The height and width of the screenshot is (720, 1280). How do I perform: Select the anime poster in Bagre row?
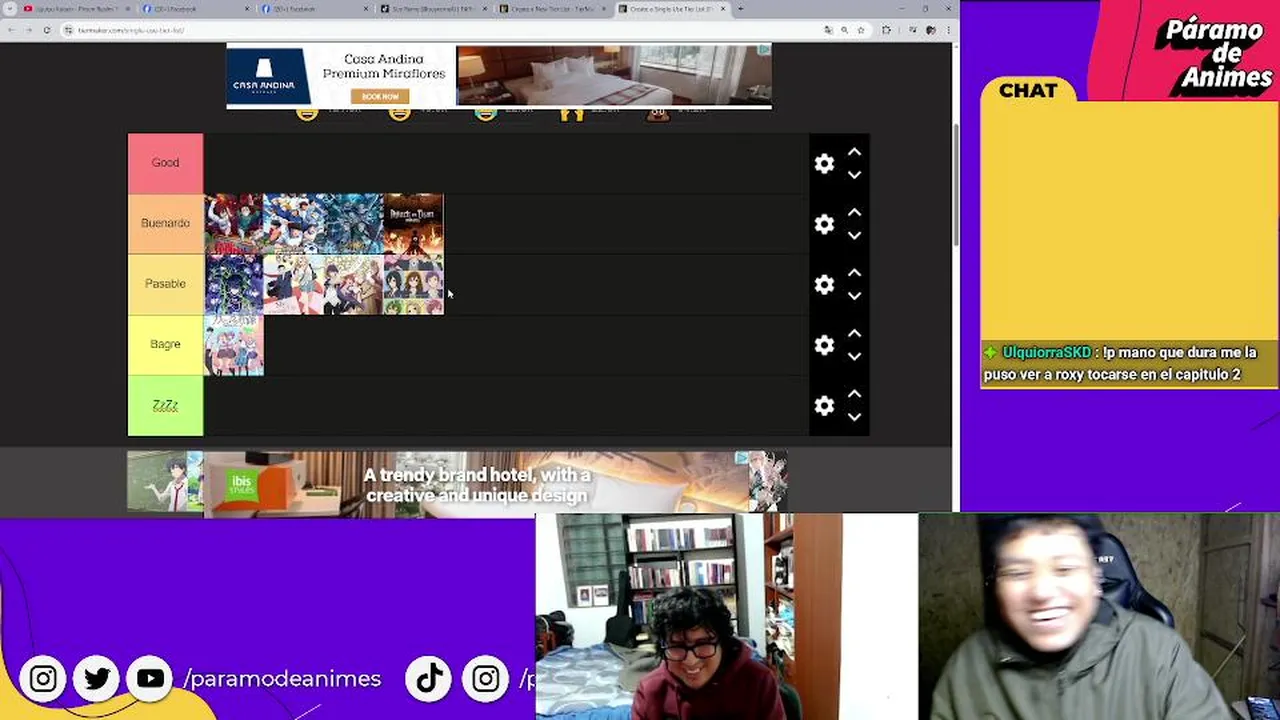click(x=233, y=345)
